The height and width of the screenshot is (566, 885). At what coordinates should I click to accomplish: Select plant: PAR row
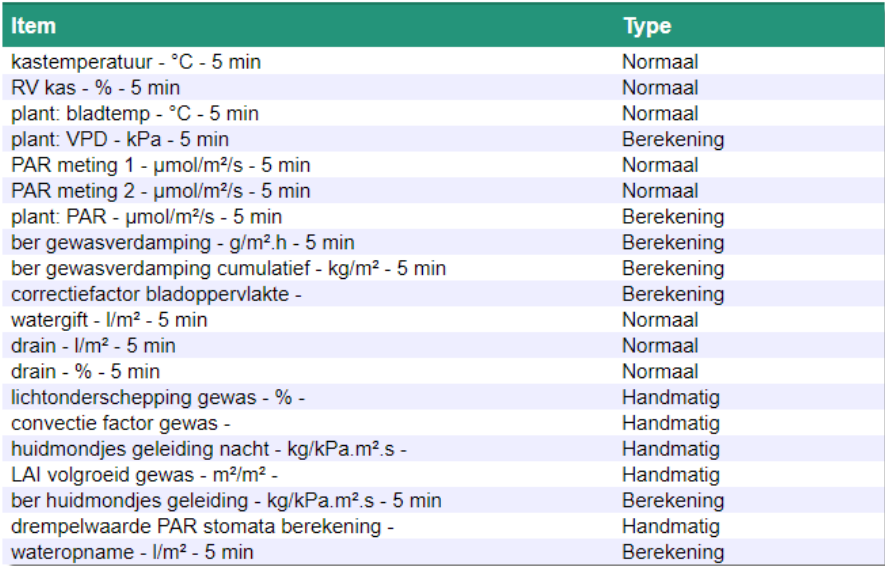(147, 217)
